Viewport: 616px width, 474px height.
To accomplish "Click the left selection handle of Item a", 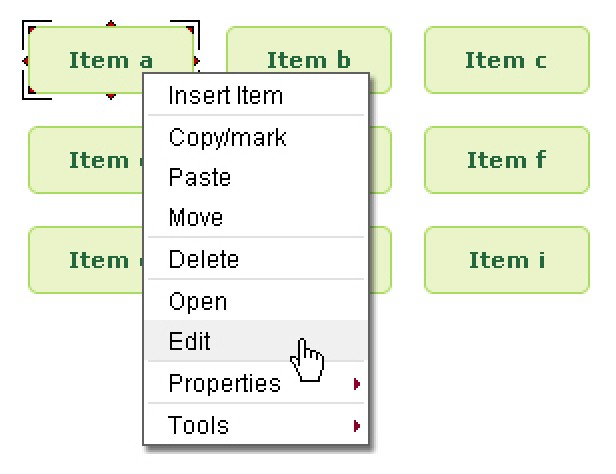I will pos(26,61).
